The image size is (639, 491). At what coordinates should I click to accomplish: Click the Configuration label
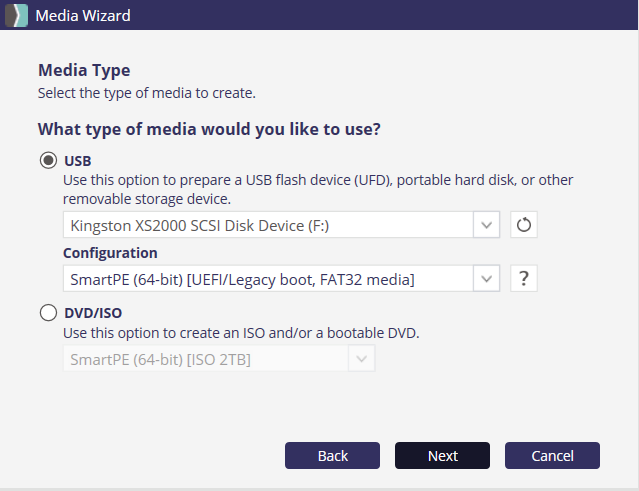tap(110, 253)
